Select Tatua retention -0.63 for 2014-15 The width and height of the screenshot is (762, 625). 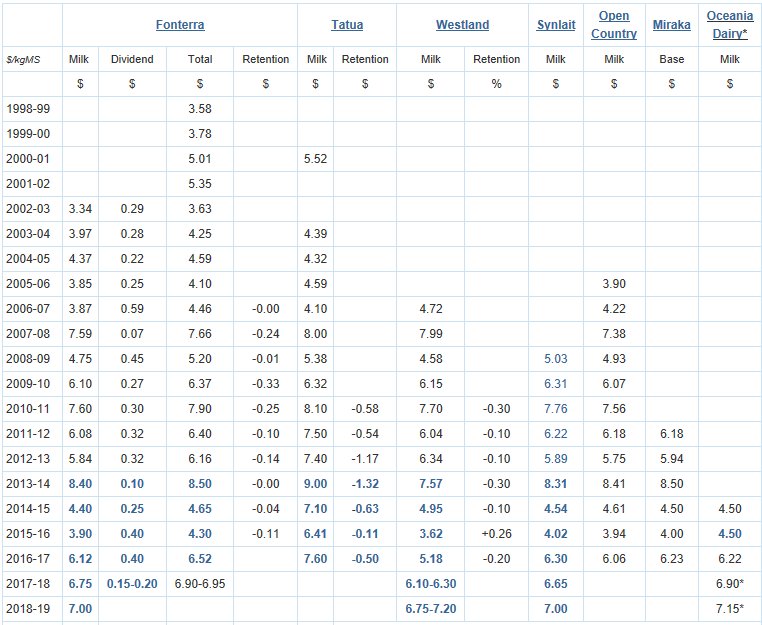pos(365,509)
